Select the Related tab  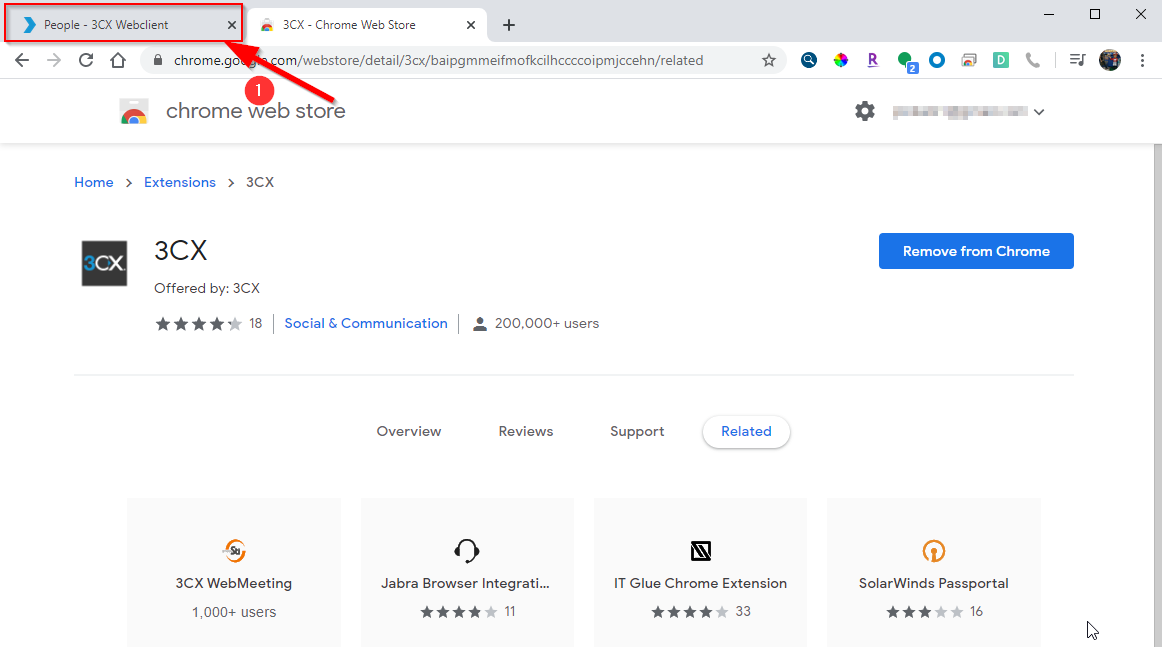tap(746, 431)
